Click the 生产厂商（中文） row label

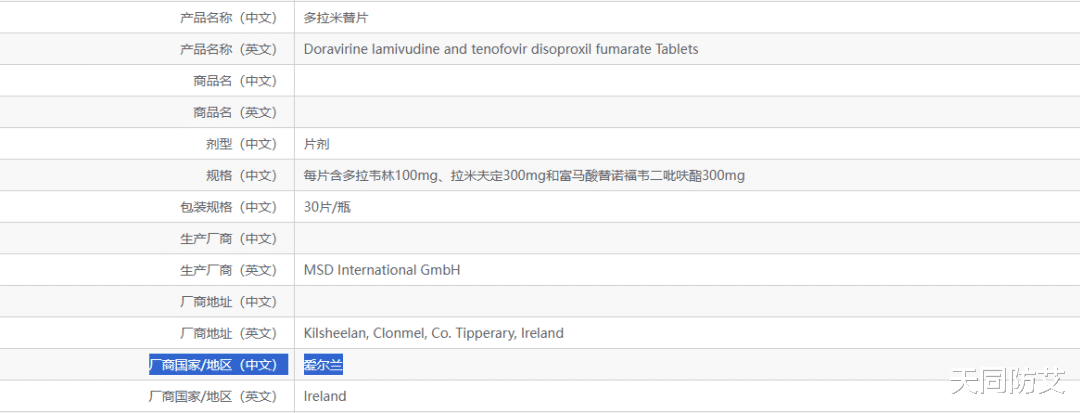point(227,239)
